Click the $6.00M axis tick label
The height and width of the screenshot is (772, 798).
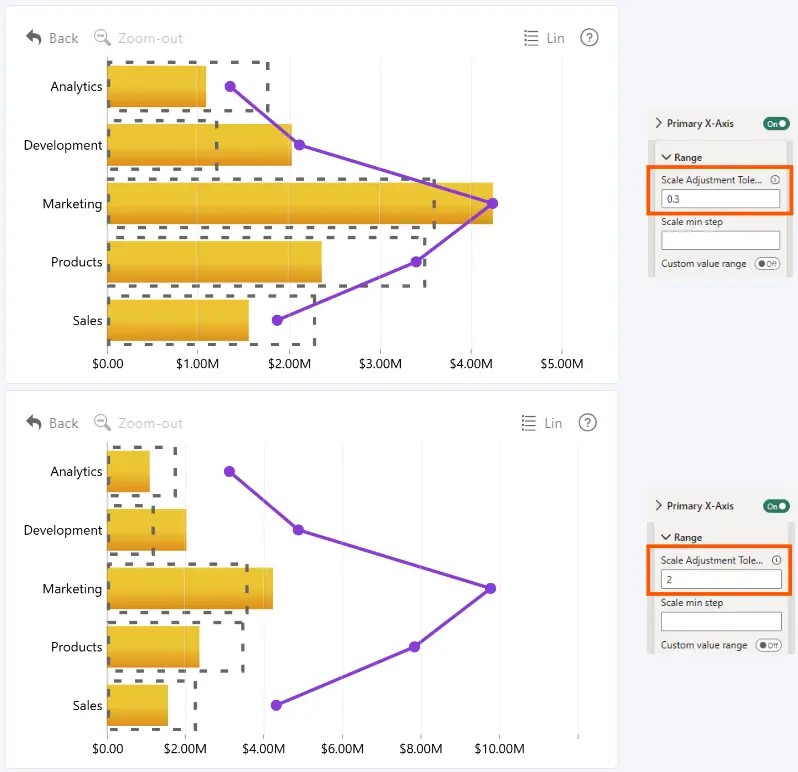(342, 749)
